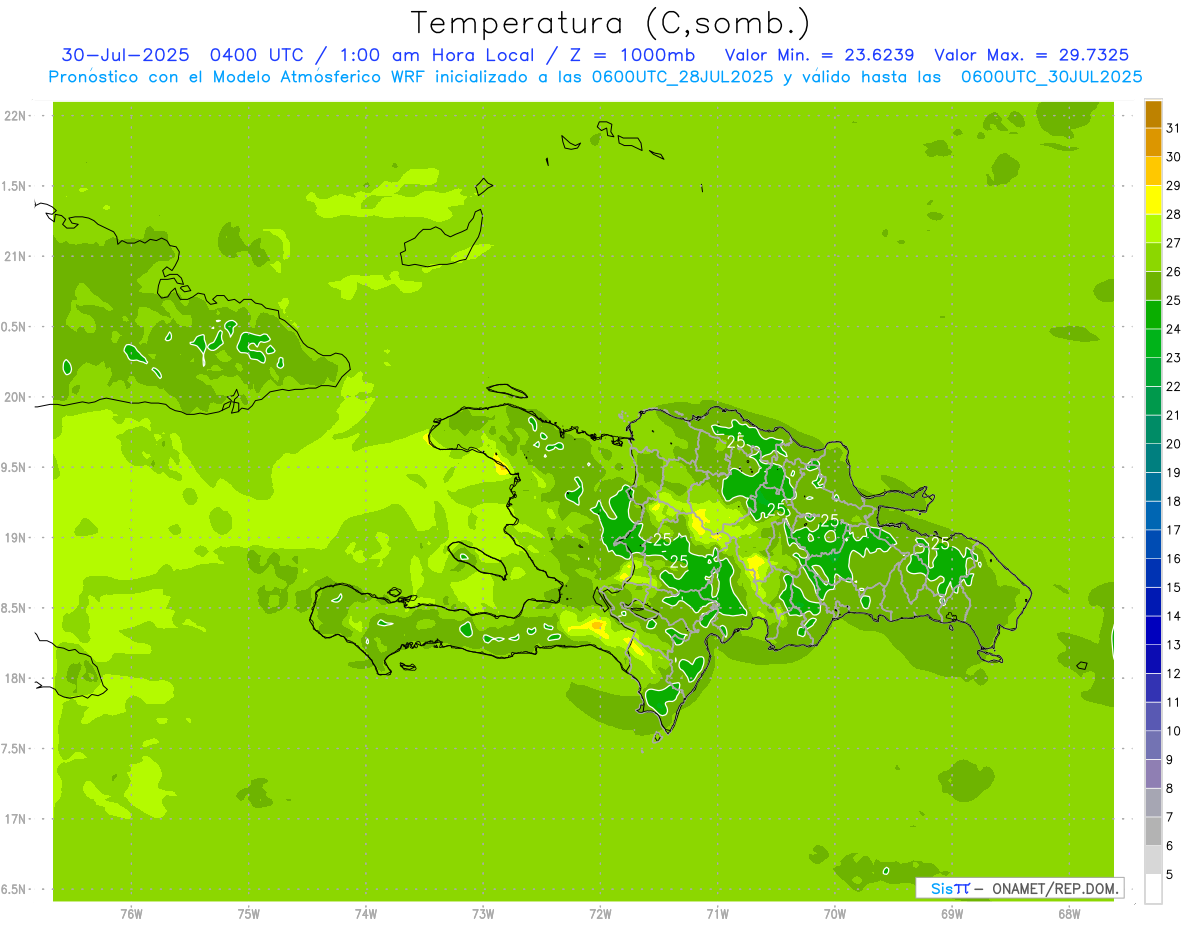Screen dimensions: 1200x927
Task: Click legend value '25'
Action: 1174,300
